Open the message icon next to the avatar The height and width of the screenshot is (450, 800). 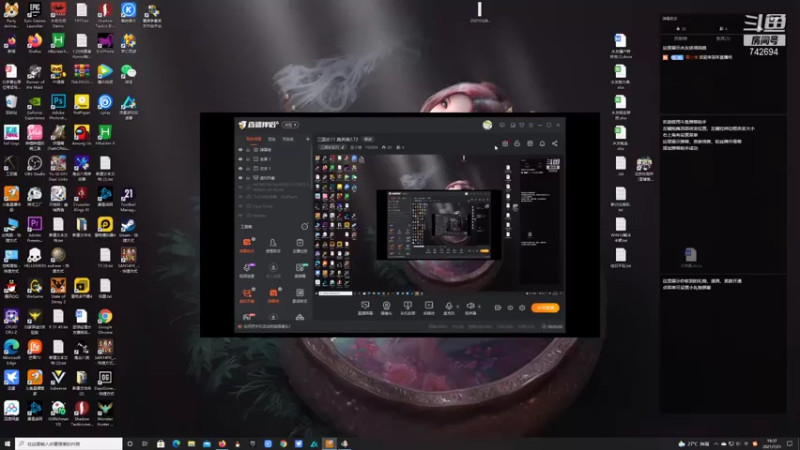click(x=502, y=125)
